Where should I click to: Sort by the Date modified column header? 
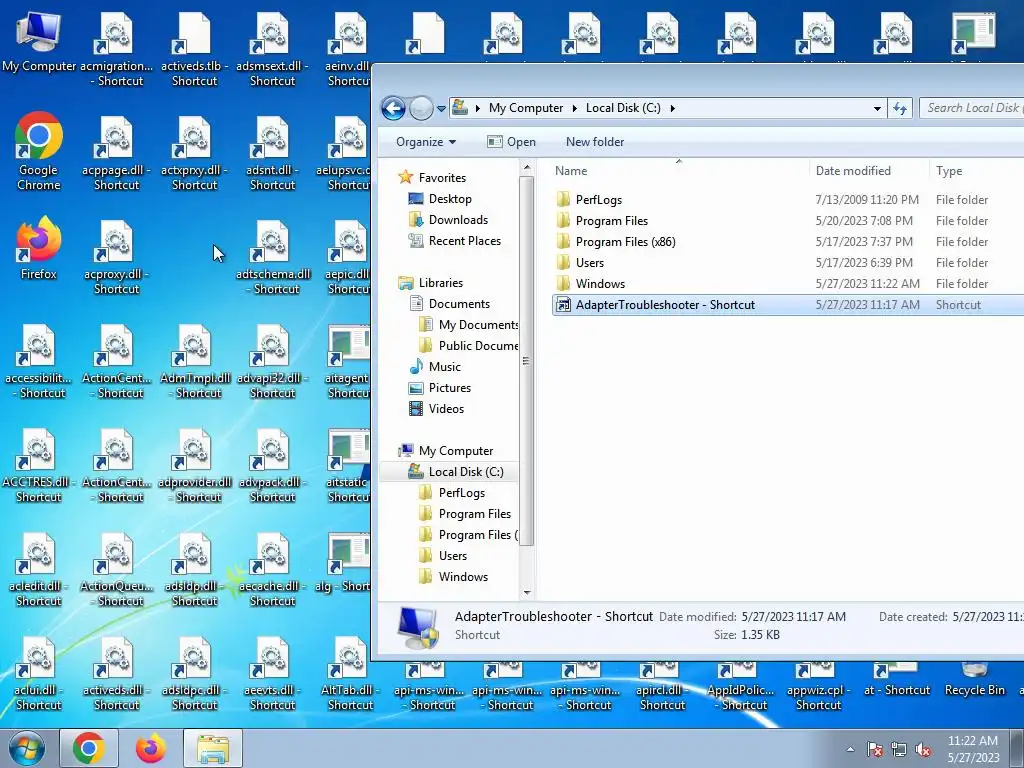(868, 170)
